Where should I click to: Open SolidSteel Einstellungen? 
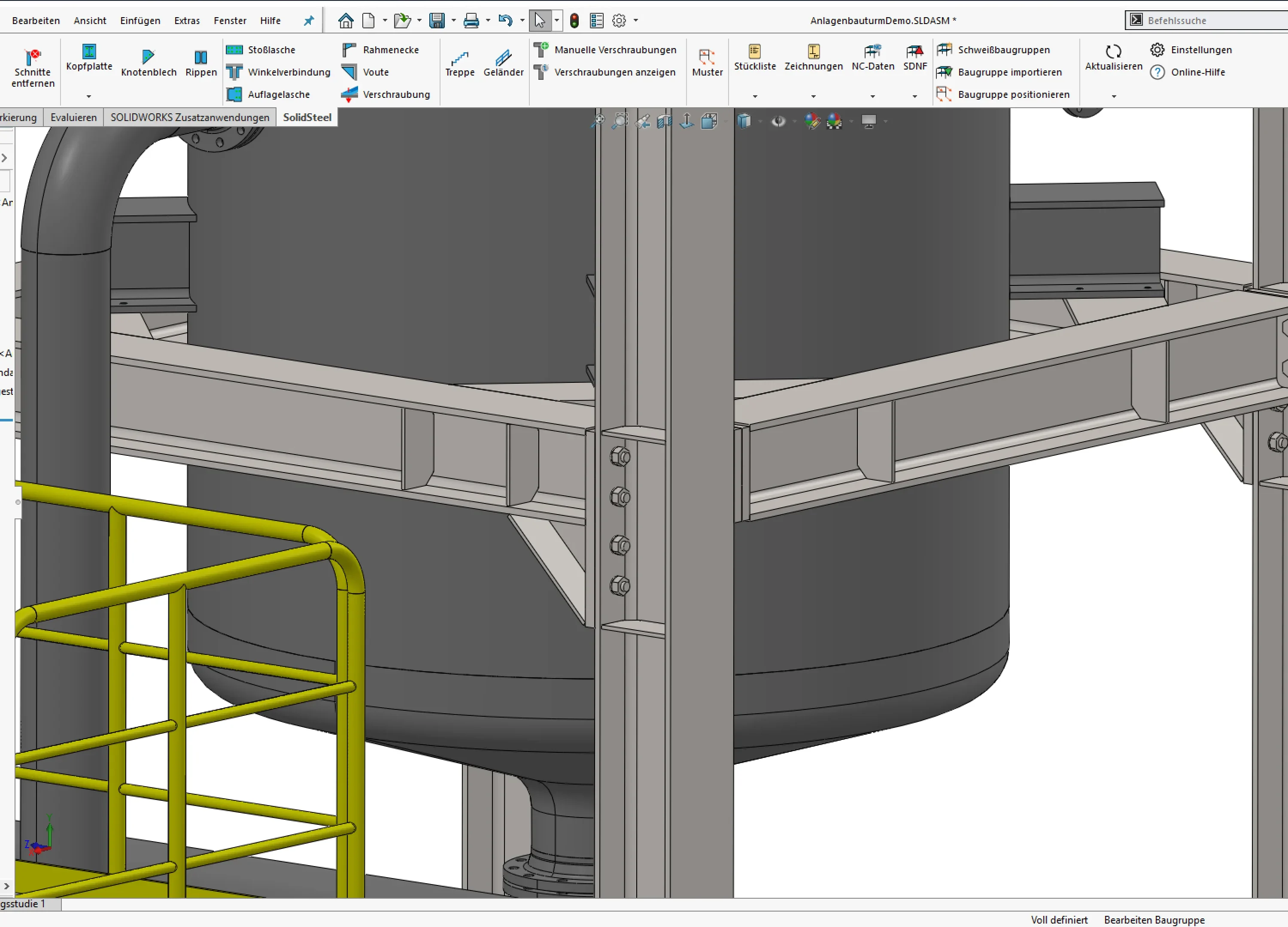pyautogui.click(x=1191, y=49)
